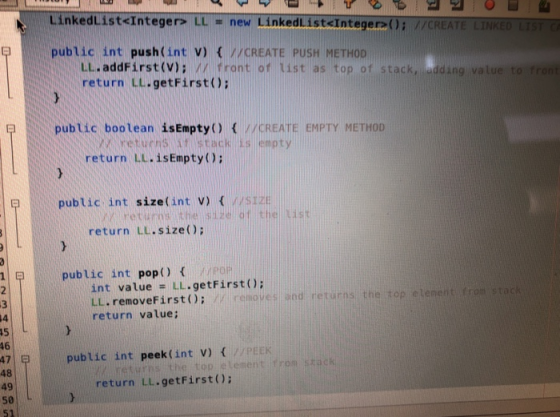Click the line return LL.size();
This screenshot has width=560, height=417.
[x=146, y=231]
